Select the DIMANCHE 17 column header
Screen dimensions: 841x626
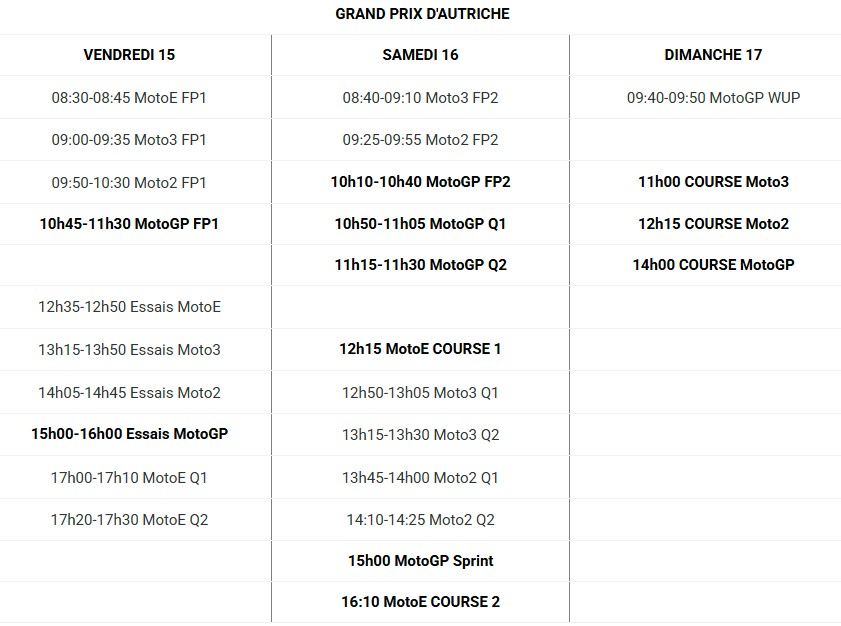pos(713,55)
